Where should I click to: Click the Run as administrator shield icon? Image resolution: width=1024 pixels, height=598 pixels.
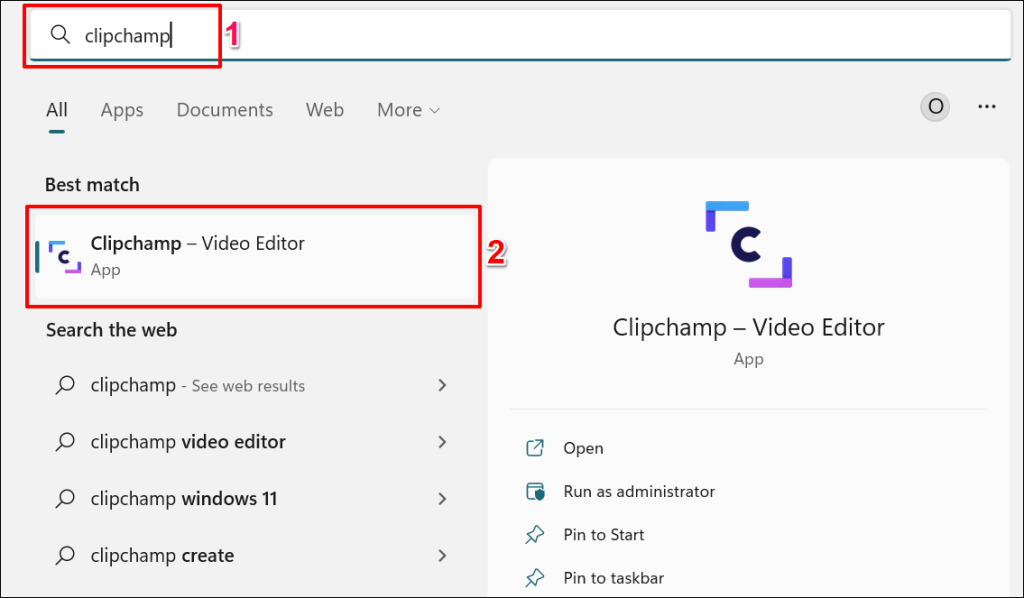pos(535,491)
